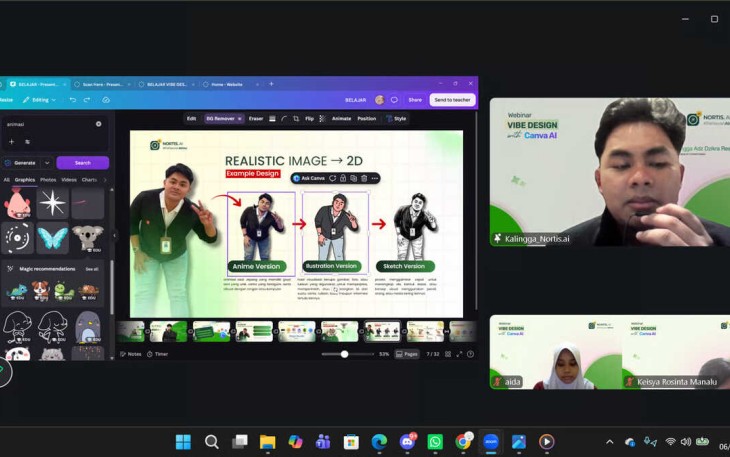The height and width of the screenshot is (457, 730).
Task: Switch to BELAJAR VIBE DES tab
Action: [x=167, y=84]
